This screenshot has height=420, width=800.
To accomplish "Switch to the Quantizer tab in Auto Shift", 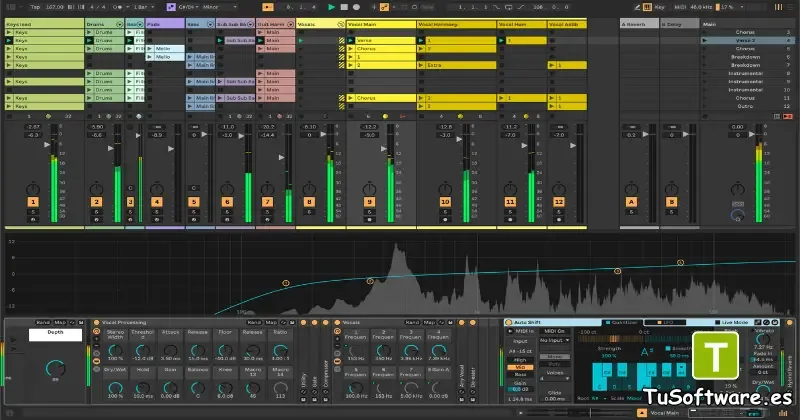I will [622, 323].
